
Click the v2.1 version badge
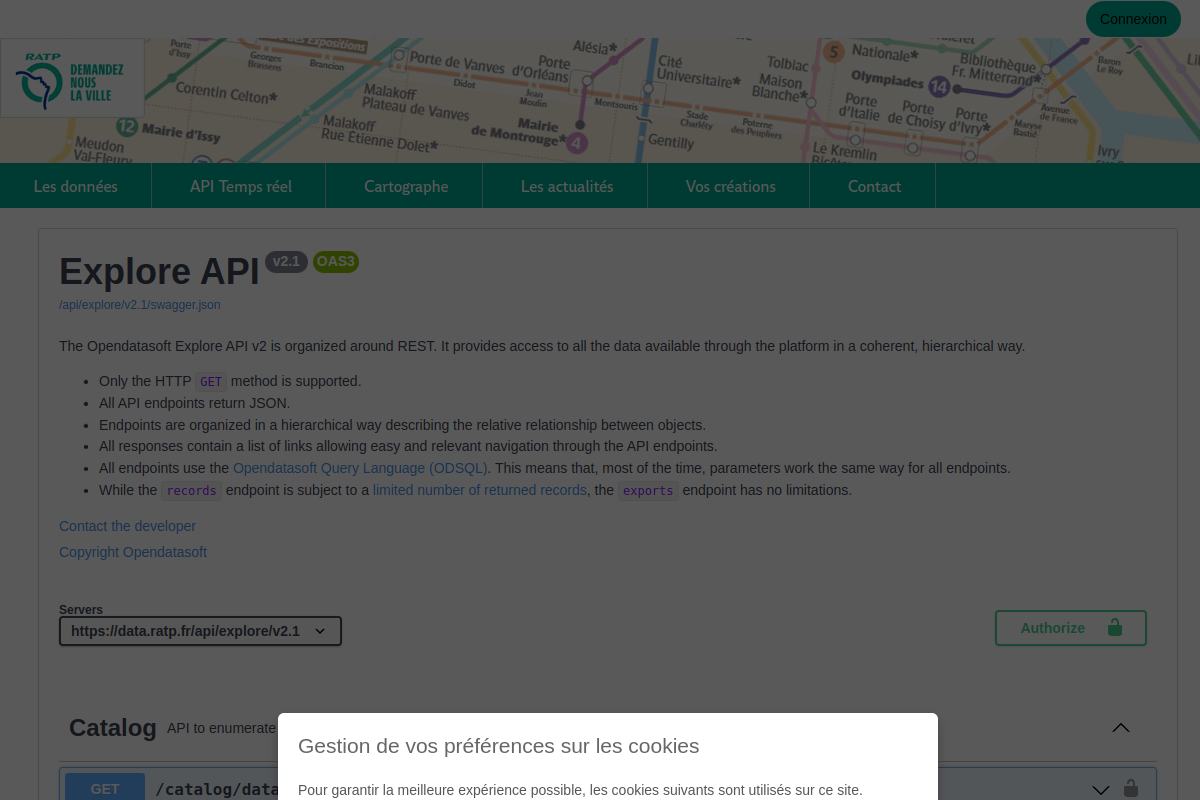(286, 262)
